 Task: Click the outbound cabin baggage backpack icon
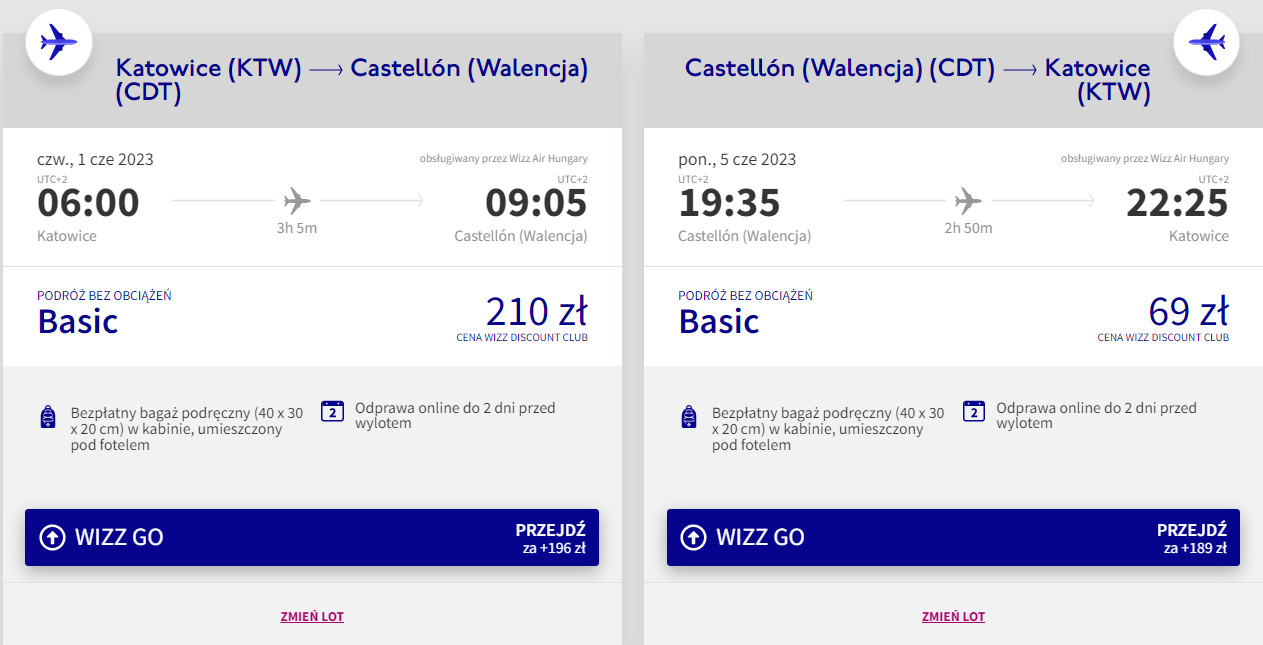[x=48, y=417]
